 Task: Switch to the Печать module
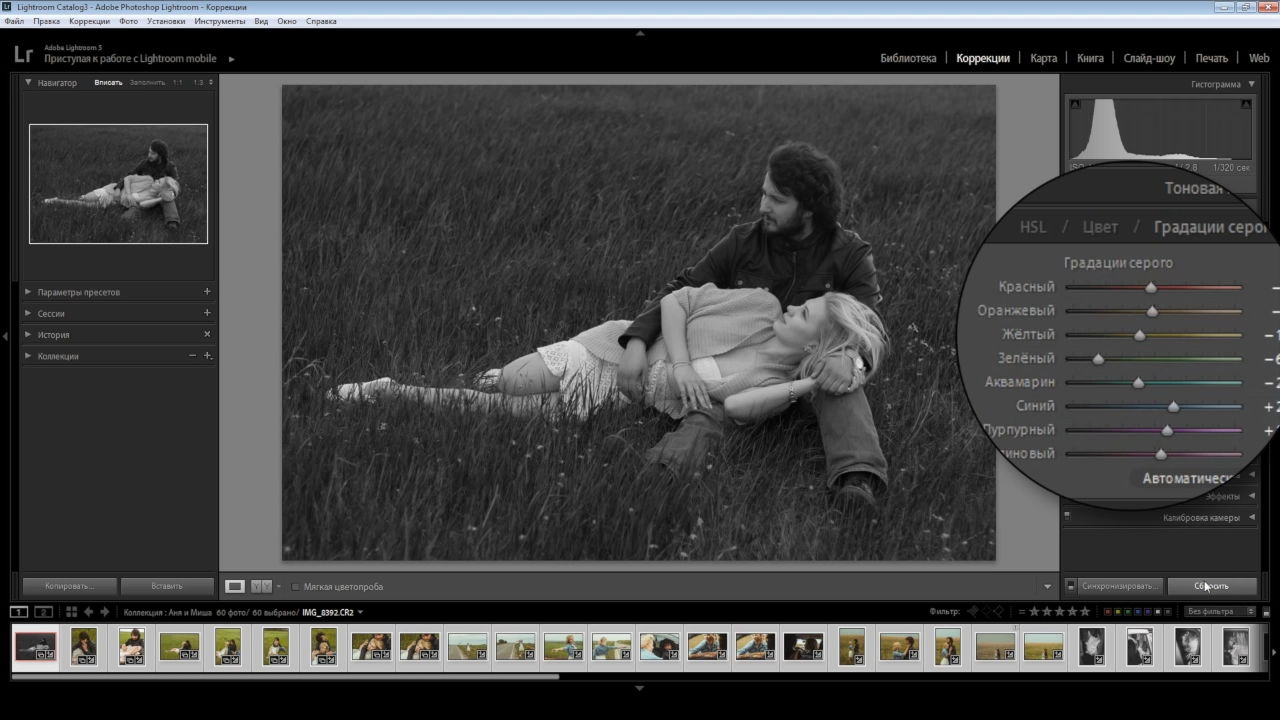[x=1211, y=58]
